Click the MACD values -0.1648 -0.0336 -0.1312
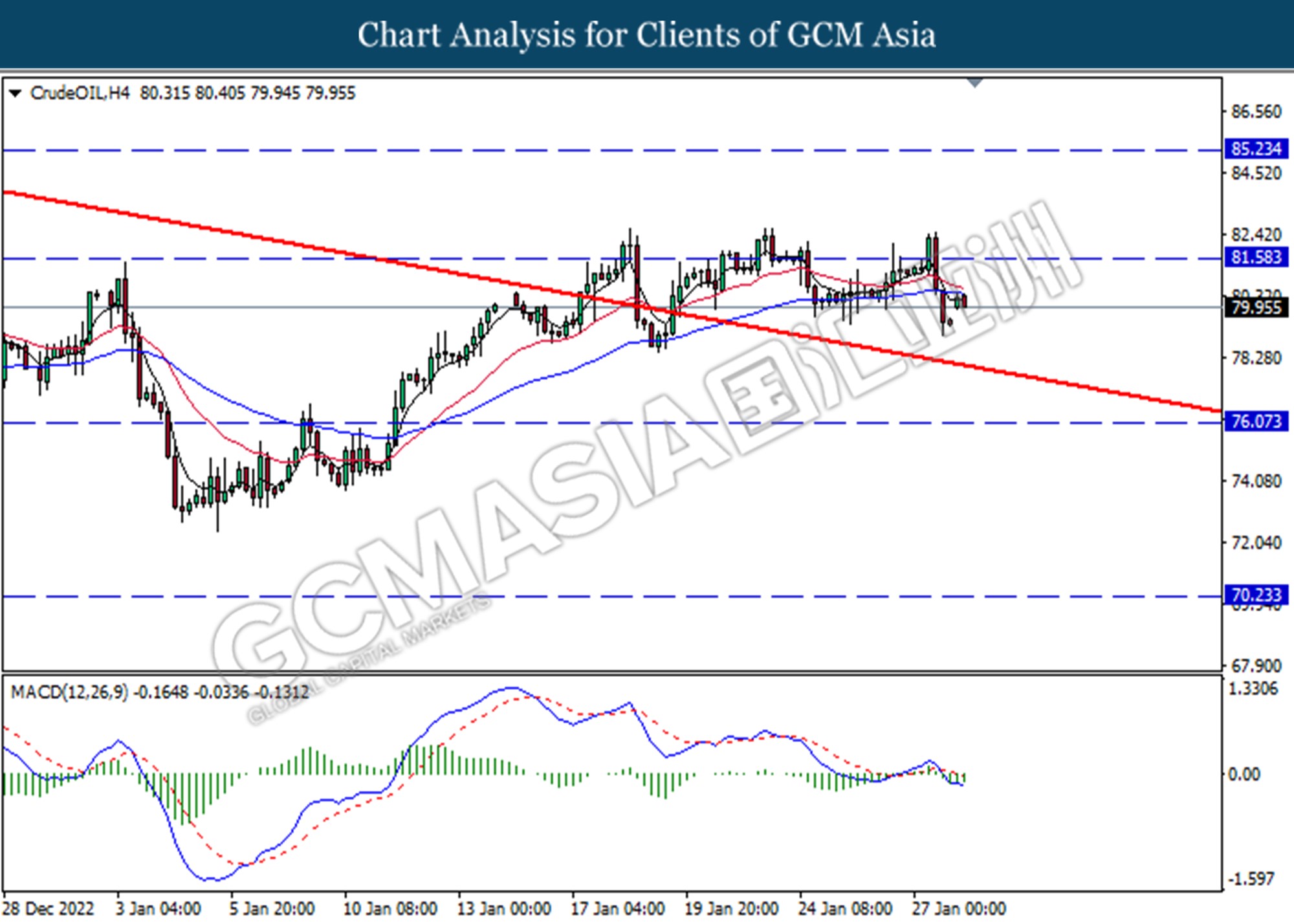 [222, 692]
